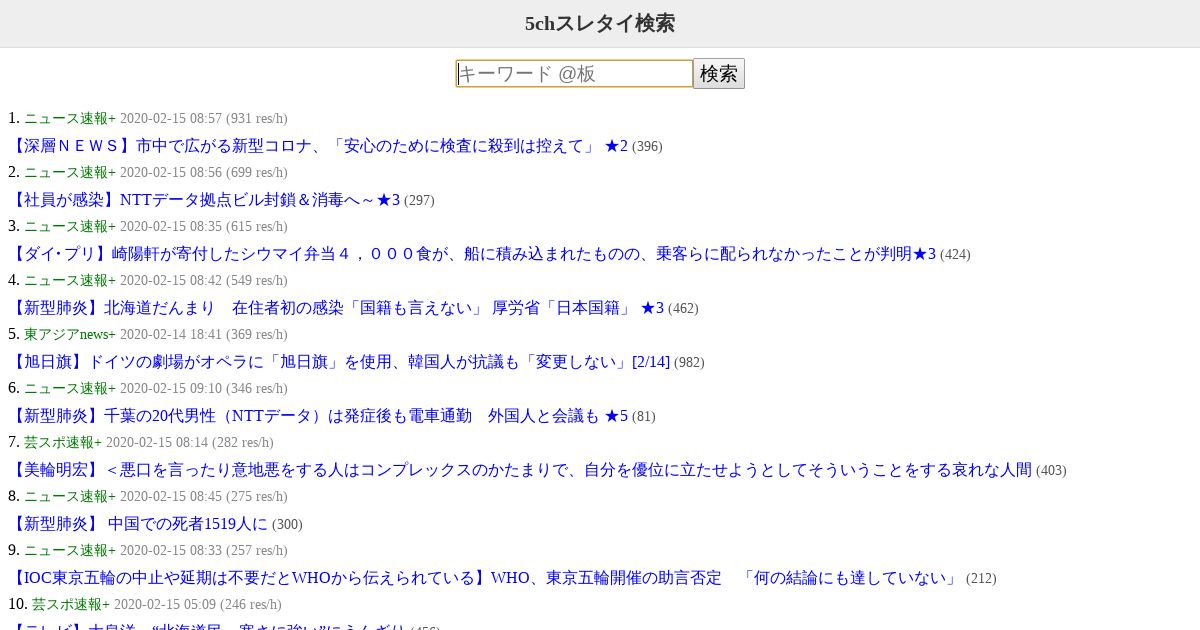The width and height of the screenshot is (1200, 630).
Task: Open the IOC東京五輪 WHO thread link
Action: pyautogui.click(x=485, y=578)
